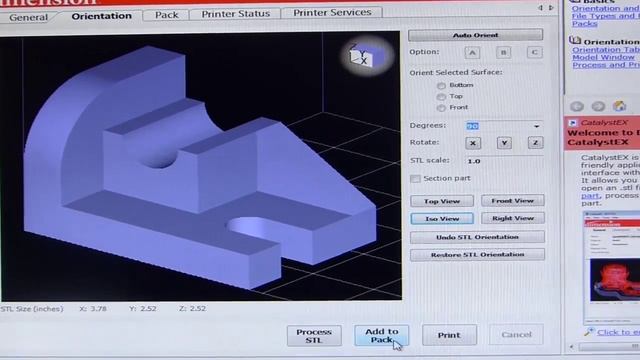This screenshot has height=360, width=640.
Task: Click the Print button
Action: click(x=449, y=335)
